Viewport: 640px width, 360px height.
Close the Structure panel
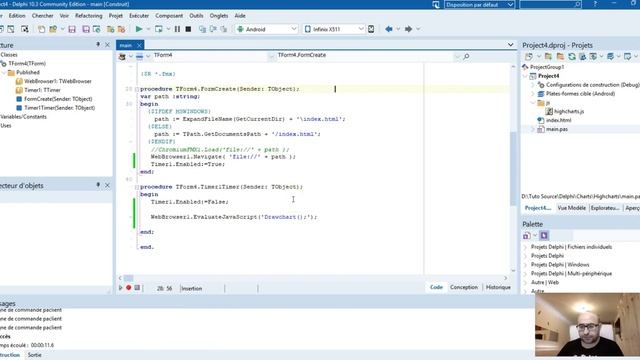[107, 45]
